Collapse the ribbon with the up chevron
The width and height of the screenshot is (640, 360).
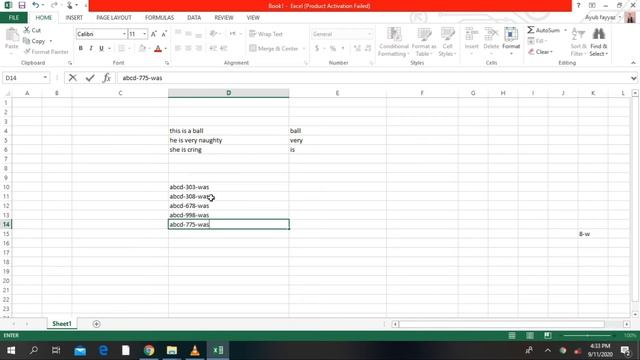633,63
